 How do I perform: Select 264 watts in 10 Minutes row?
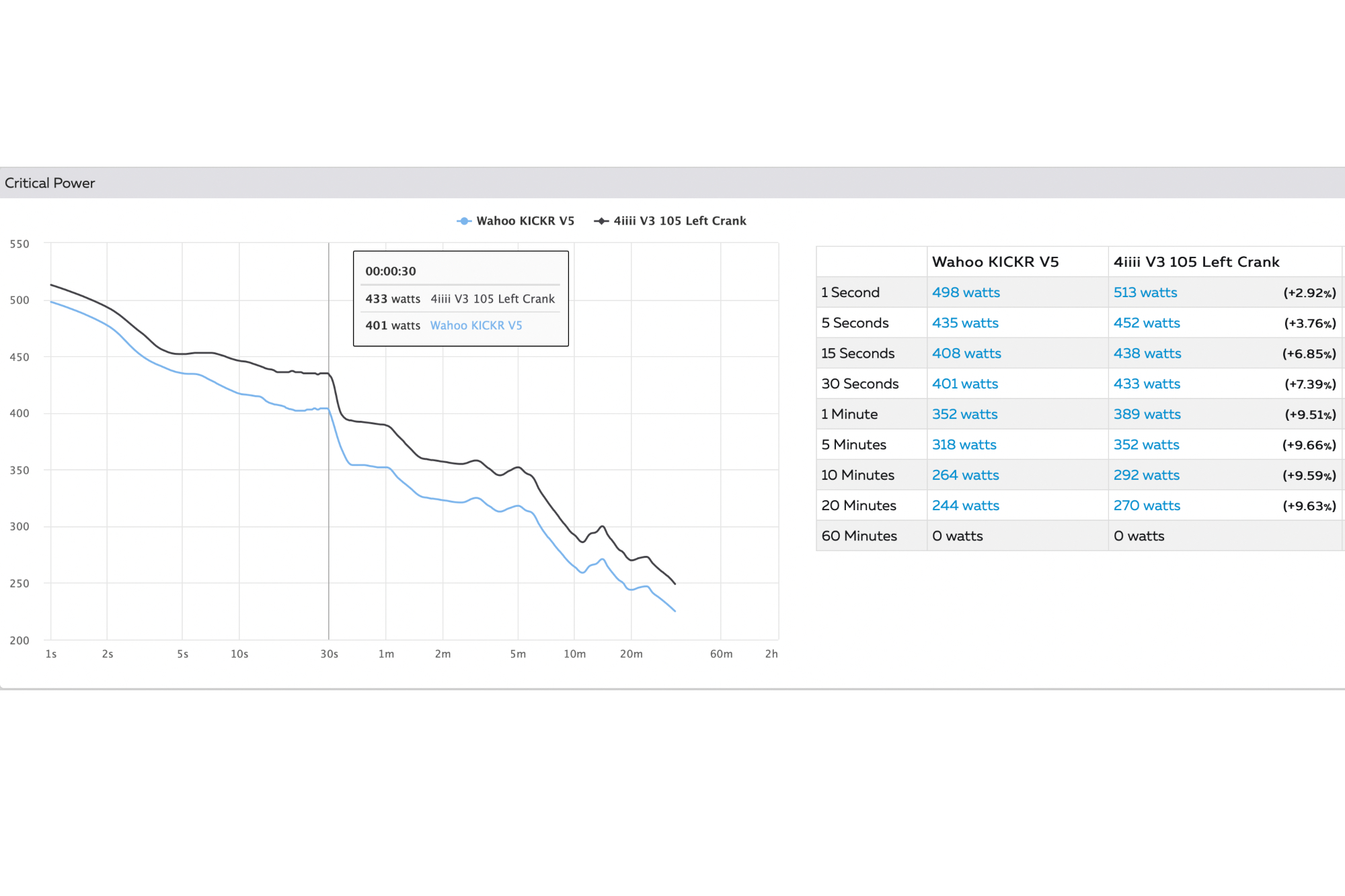[x=965, y=475]
